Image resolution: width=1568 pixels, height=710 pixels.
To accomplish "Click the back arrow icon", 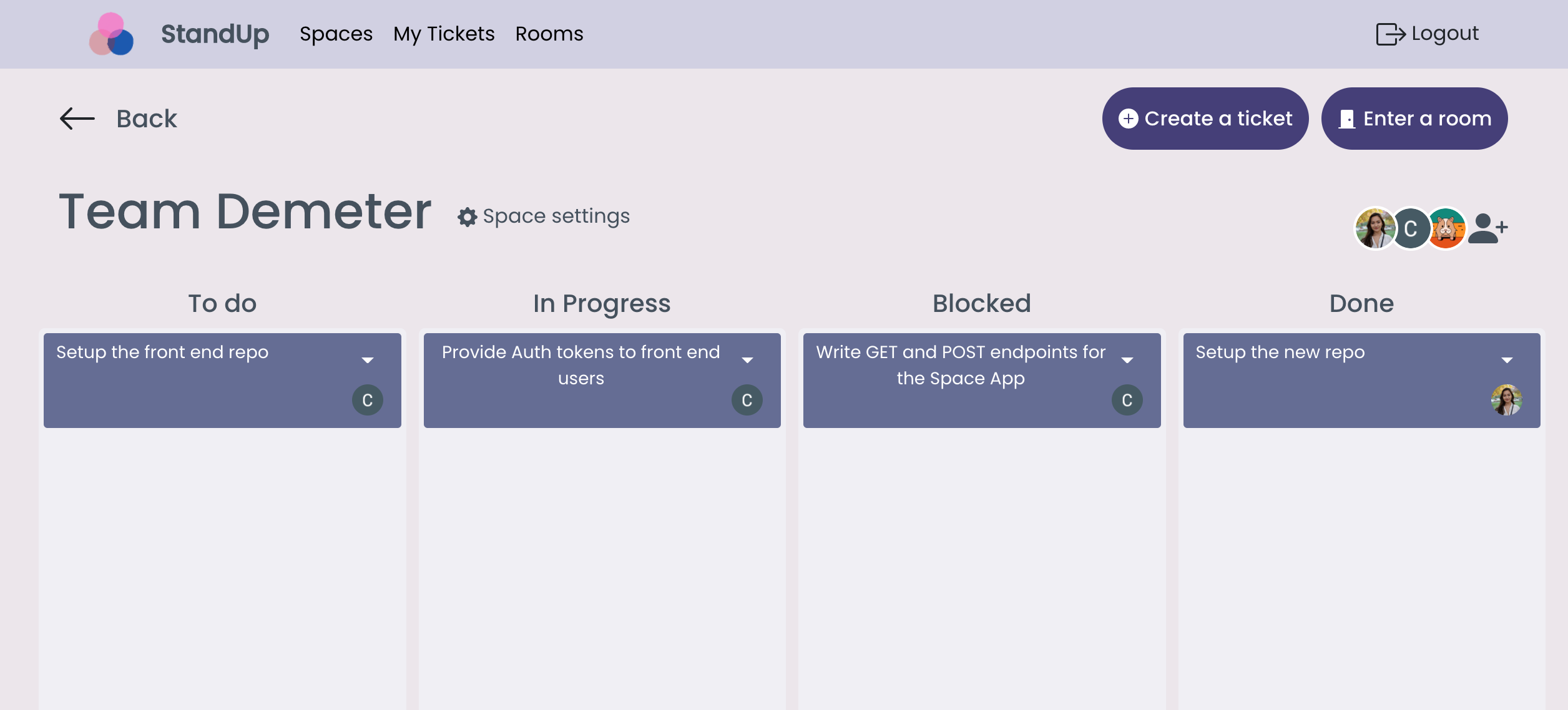I will click(77, 119).
